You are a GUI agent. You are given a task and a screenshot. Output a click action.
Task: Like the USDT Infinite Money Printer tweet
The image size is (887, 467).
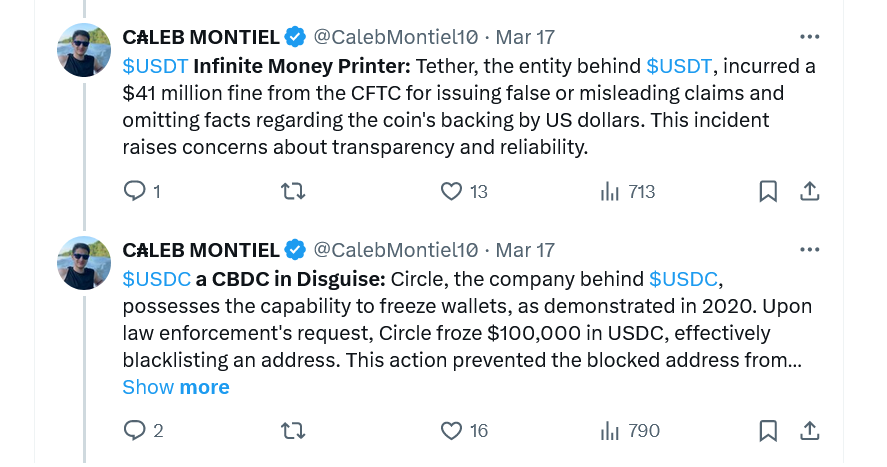[x=452, y=191]
